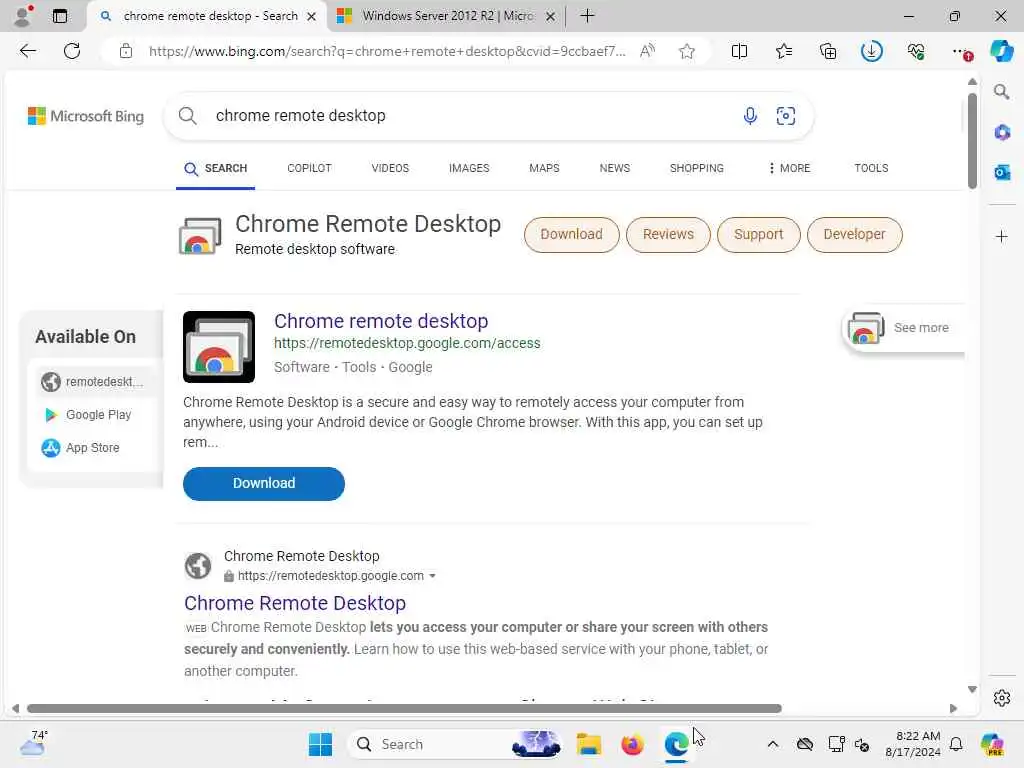This screenshot has width=1024, height=768.
Task: Add this page to favorites star
Action: (x=686, y=51)
